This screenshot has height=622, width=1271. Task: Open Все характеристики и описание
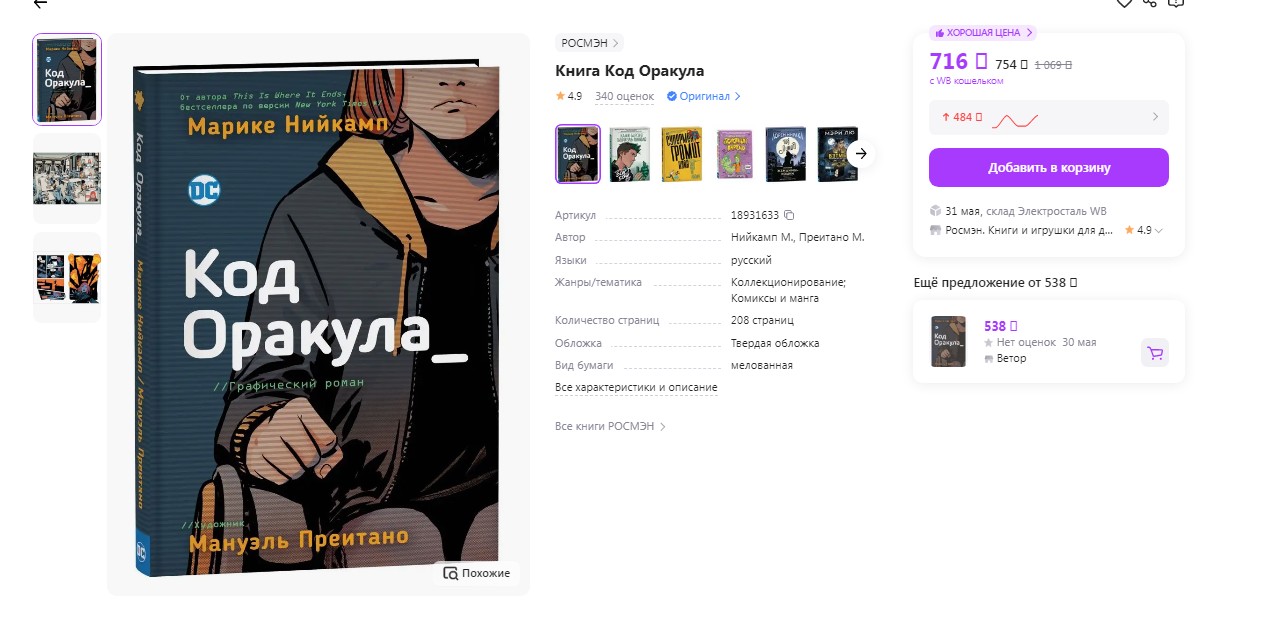pyautogui.click(x=636, y=388)
